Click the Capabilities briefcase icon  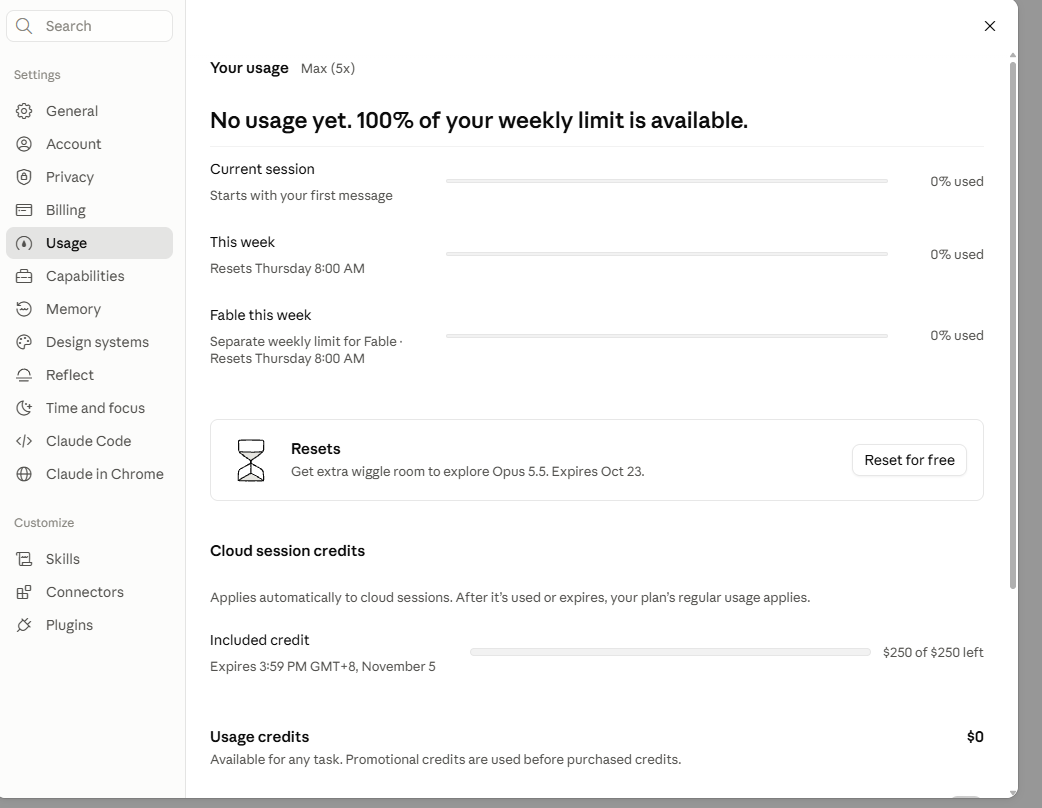pyautogui.click(x=24, y=276)
